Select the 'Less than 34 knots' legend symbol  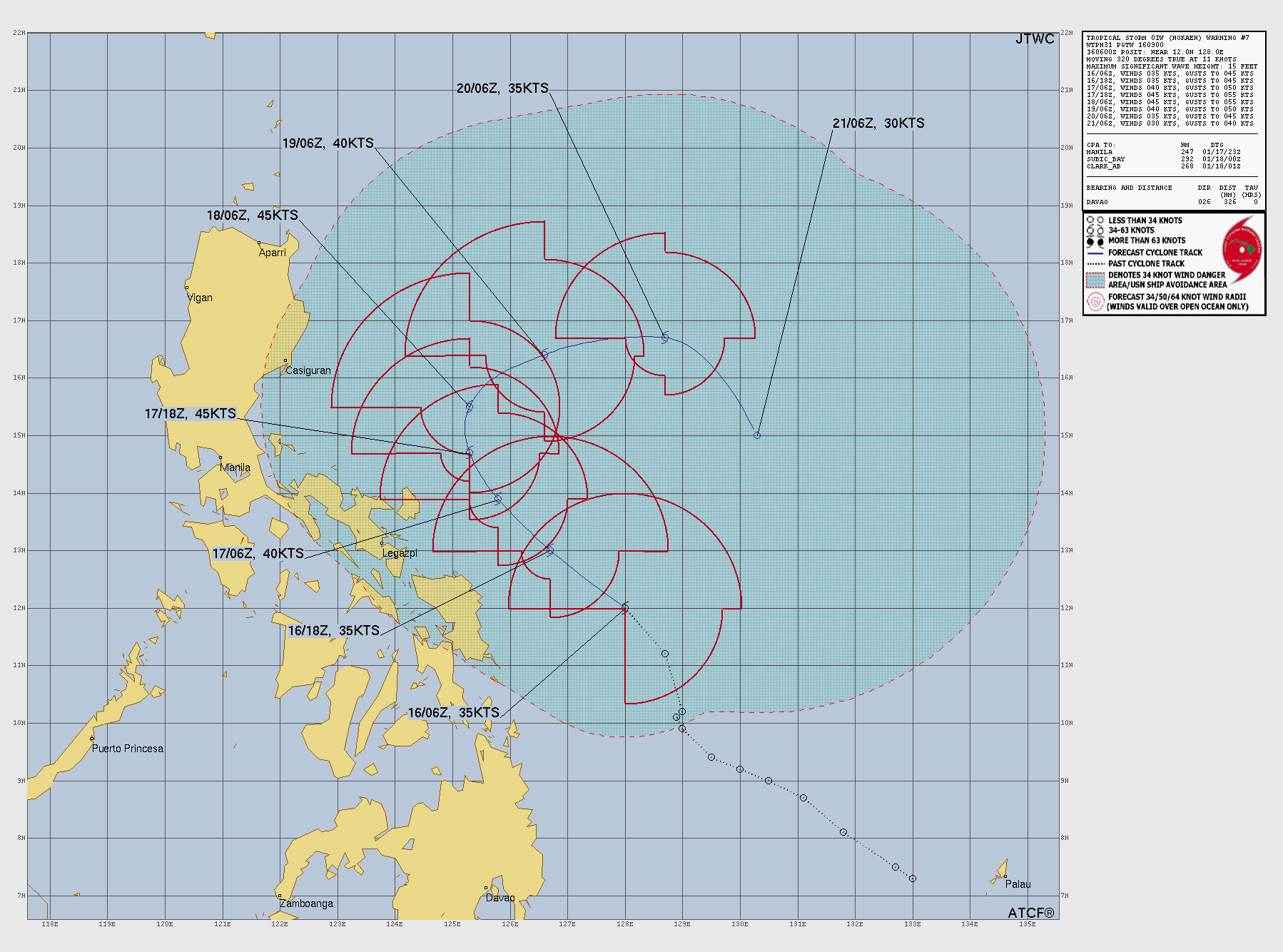(1095, 221)
